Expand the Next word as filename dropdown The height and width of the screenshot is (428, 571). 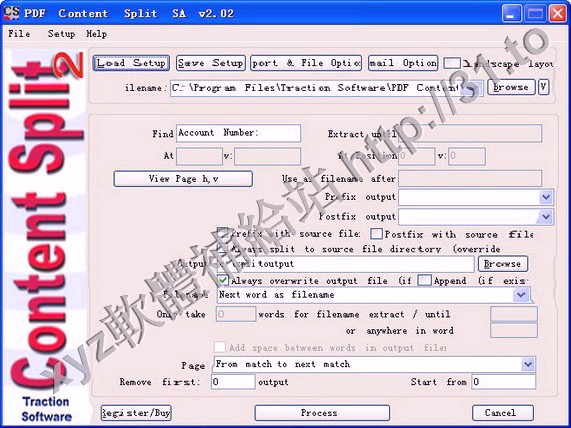coord(521,295)
